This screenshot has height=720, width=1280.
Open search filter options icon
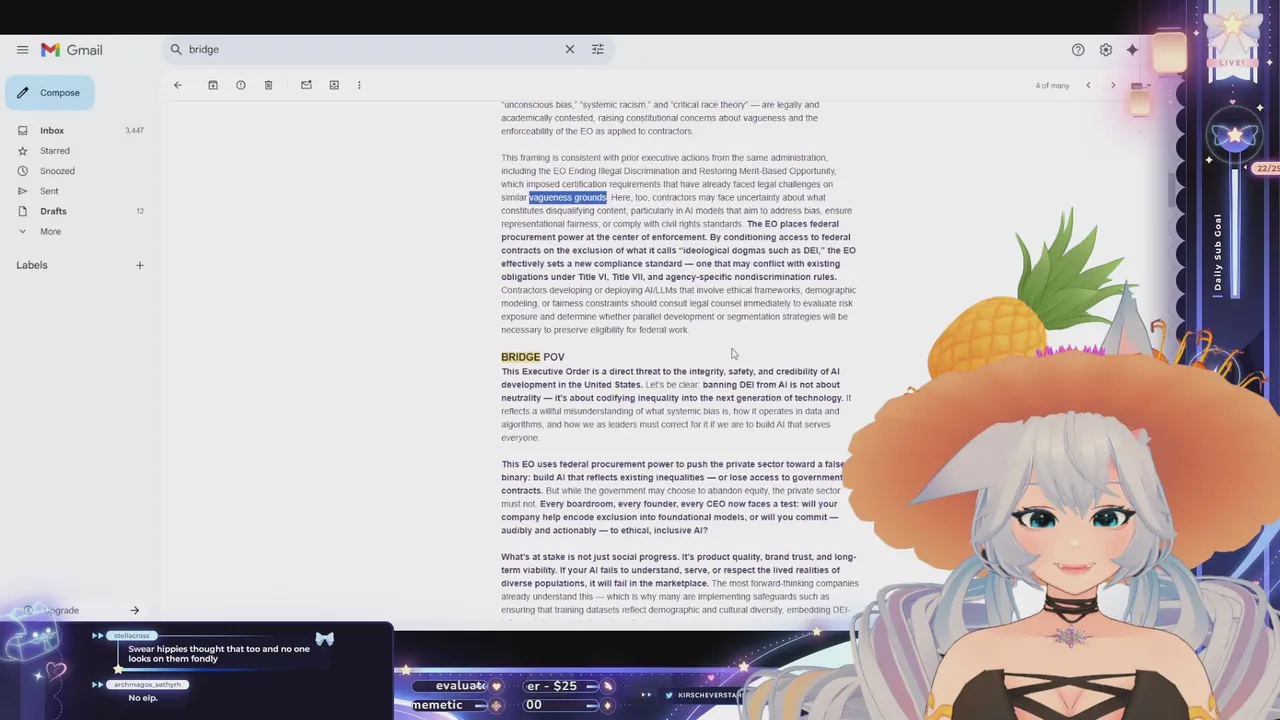click(598, 49)
